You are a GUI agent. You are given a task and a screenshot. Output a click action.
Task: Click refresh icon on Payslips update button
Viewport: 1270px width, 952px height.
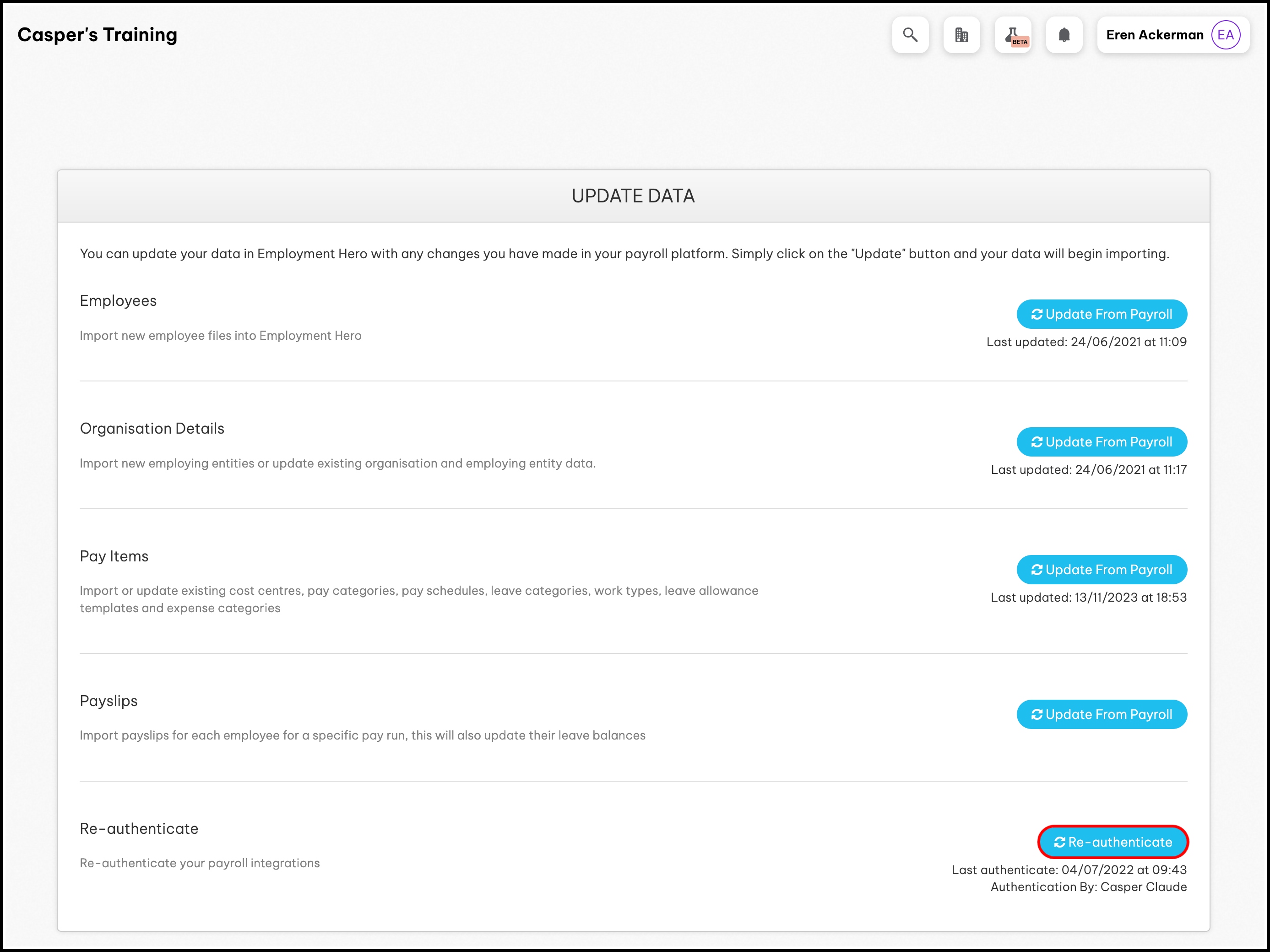1037,714
